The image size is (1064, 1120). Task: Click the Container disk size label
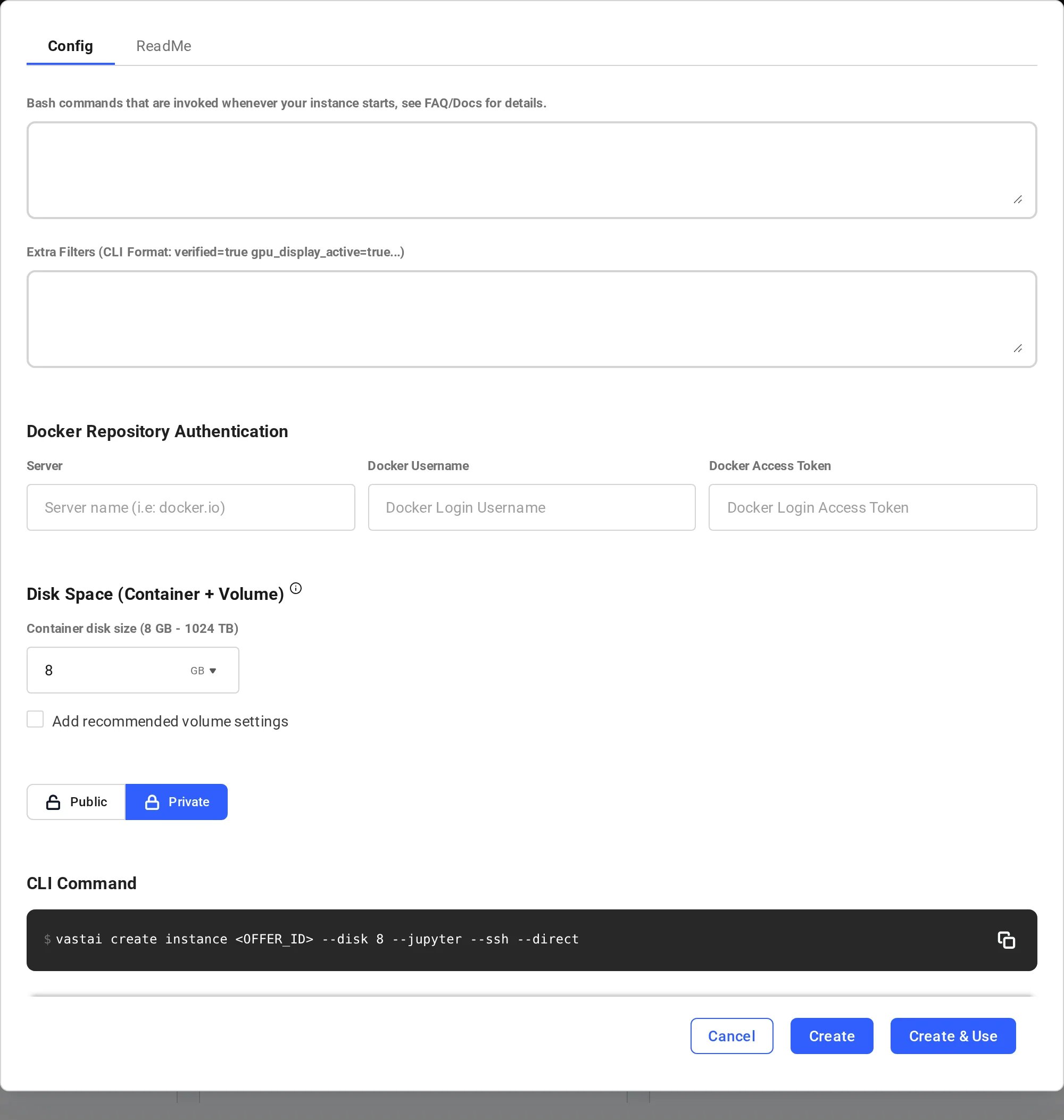tap(132, 628)
